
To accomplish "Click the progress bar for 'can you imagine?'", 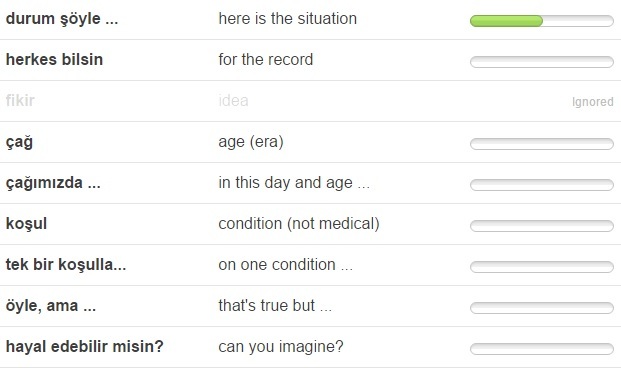I will 541,349.
